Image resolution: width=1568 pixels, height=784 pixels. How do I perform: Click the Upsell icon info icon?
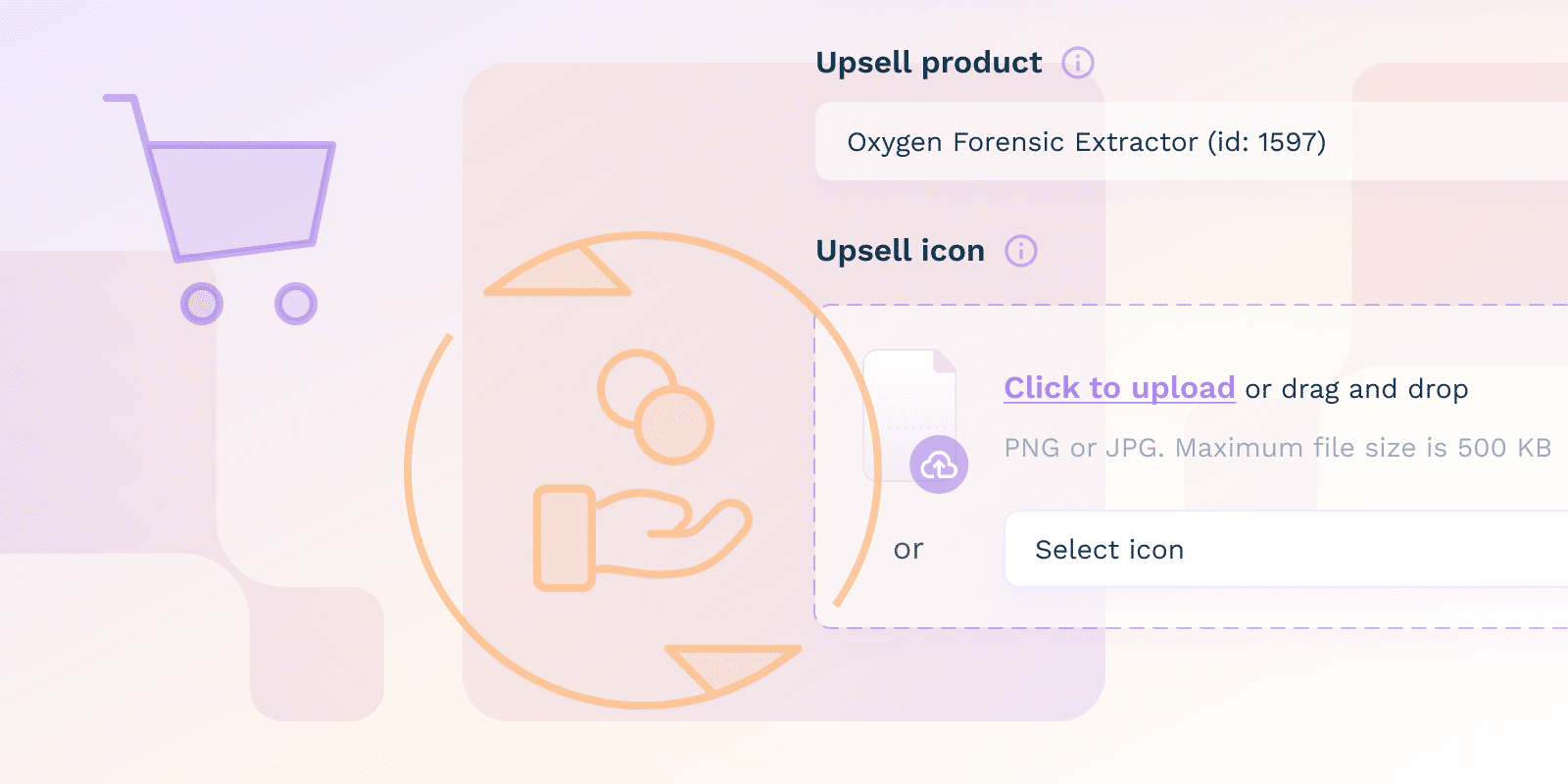pos(1021,251)
